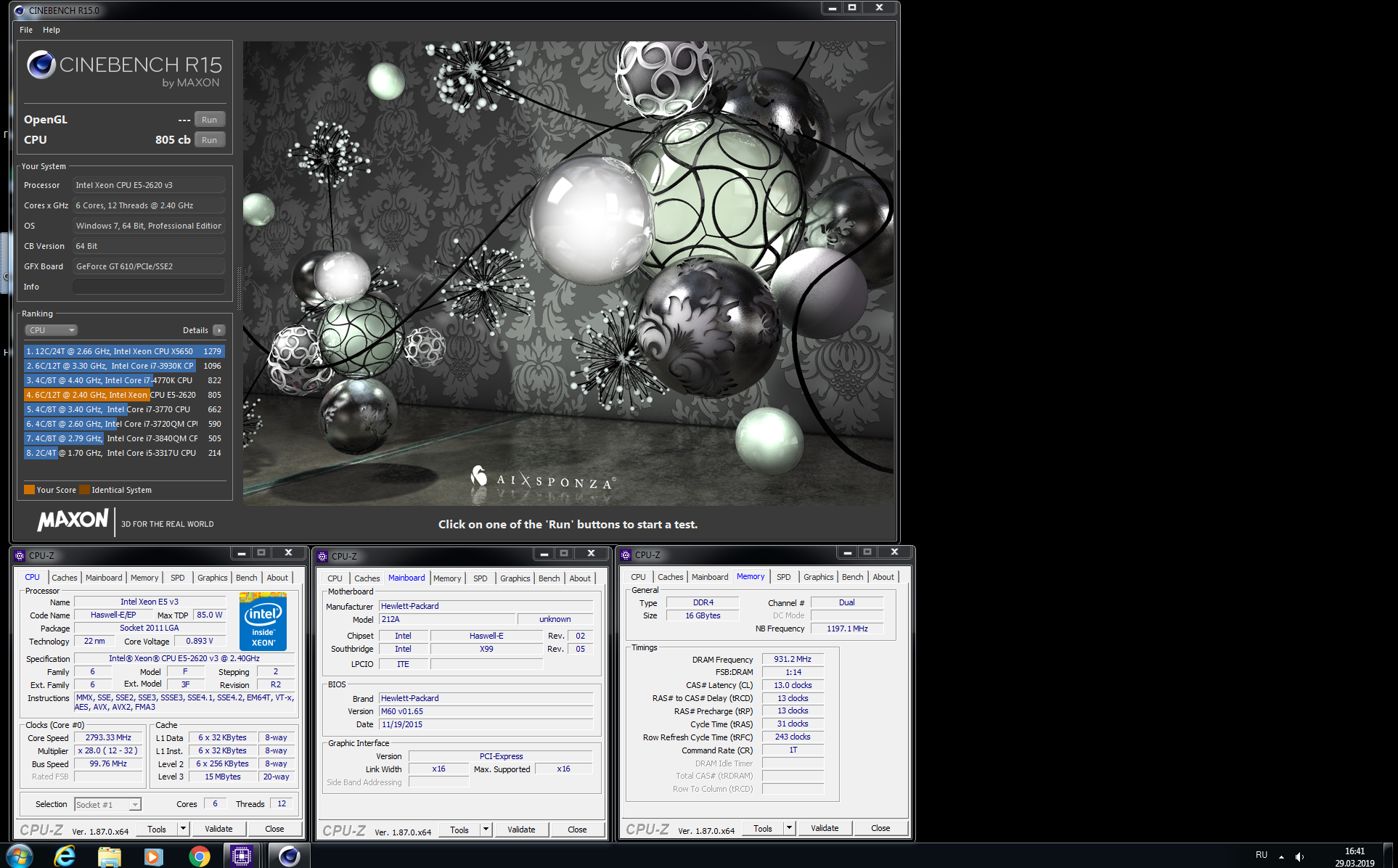Click Processor field Intel Xeon E5-2620 v3

148,185
